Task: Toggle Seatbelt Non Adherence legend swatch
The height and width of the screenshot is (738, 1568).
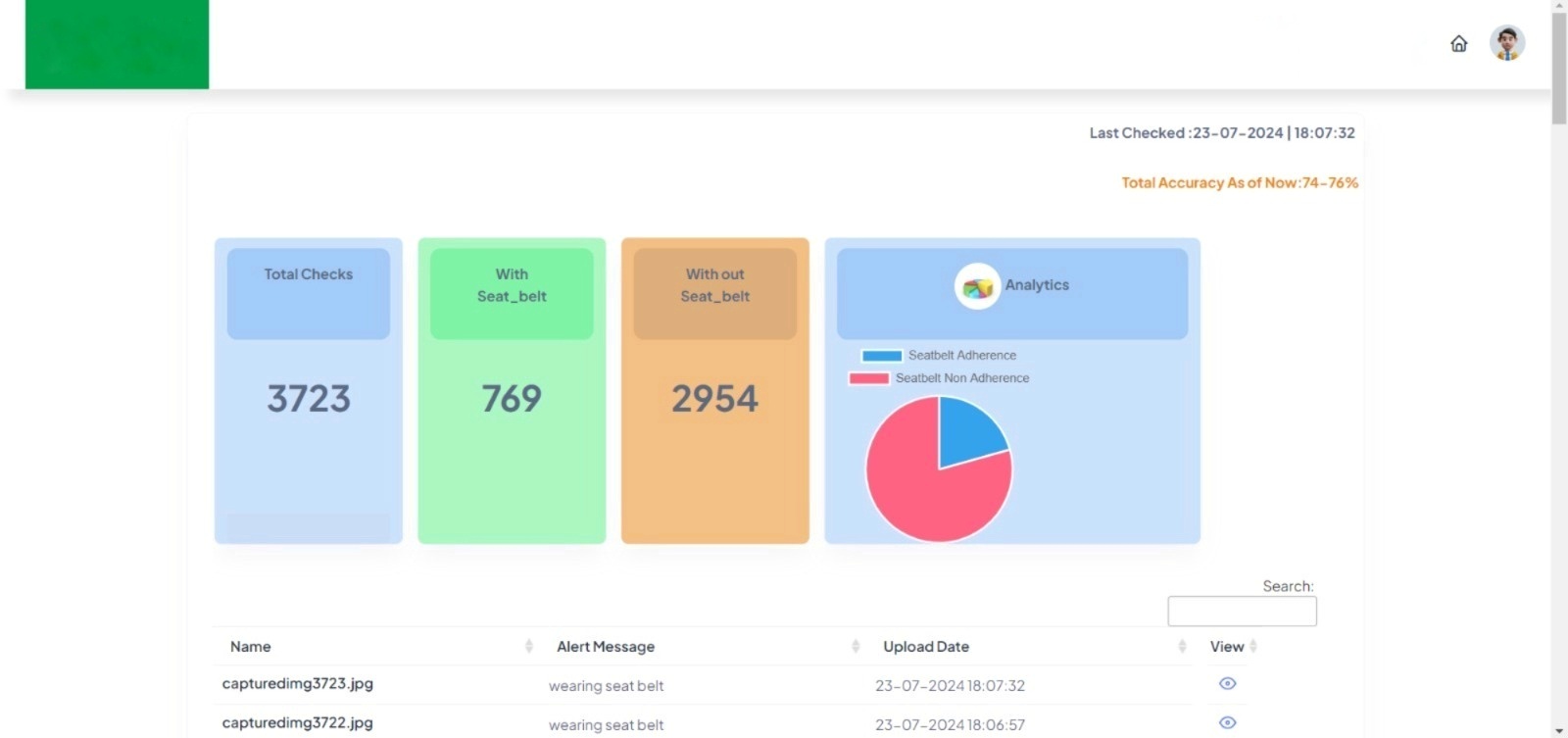Action: tap(868, 378)
